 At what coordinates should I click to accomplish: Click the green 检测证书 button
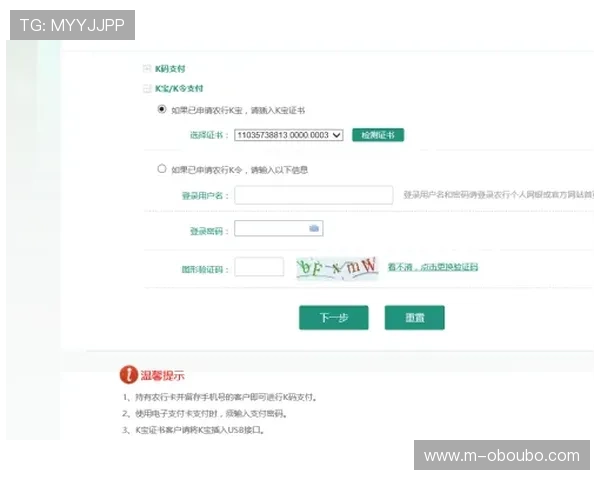[378, 135]
